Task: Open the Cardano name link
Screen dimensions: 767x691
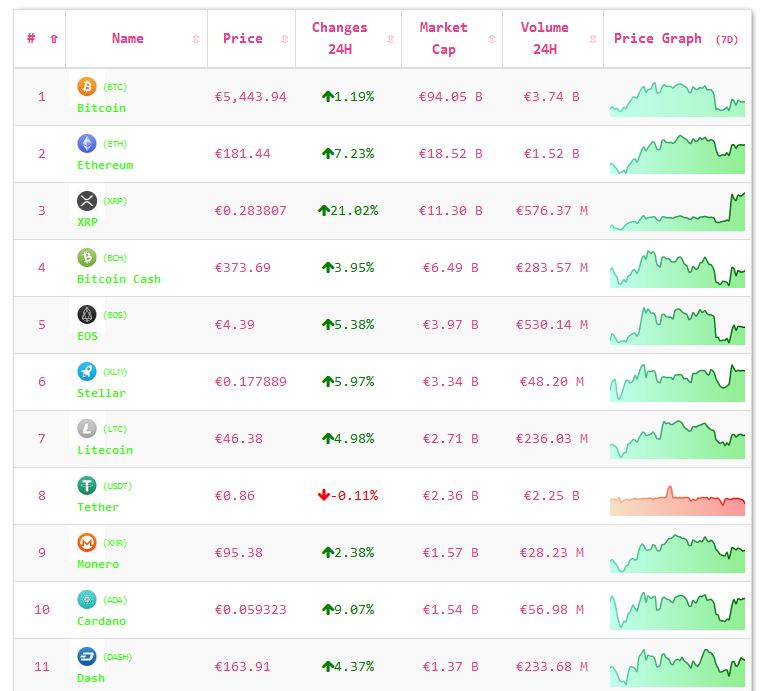Action: [102, 621]
